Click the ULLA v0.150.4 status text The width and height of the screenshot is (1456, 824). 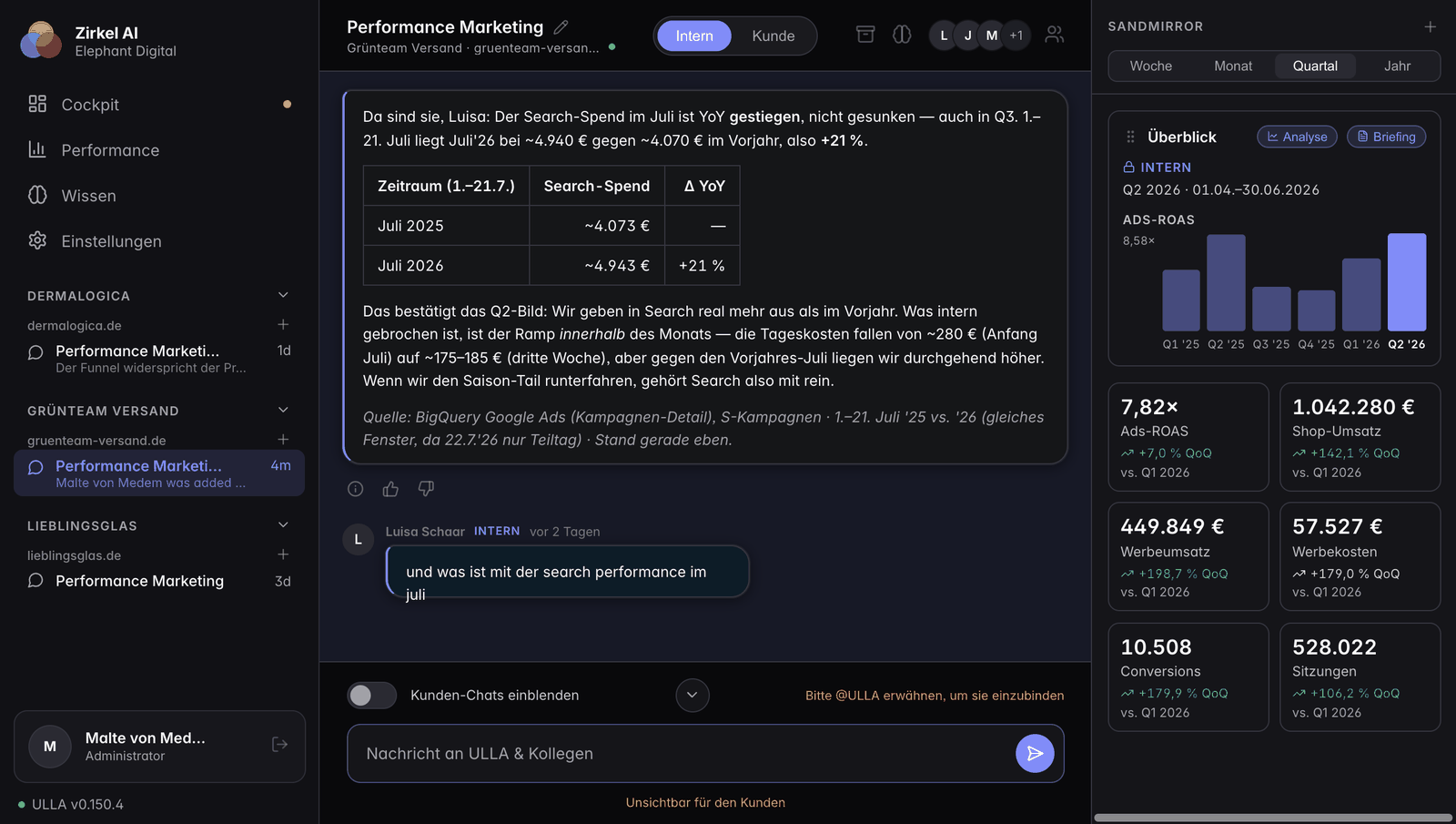77,804
